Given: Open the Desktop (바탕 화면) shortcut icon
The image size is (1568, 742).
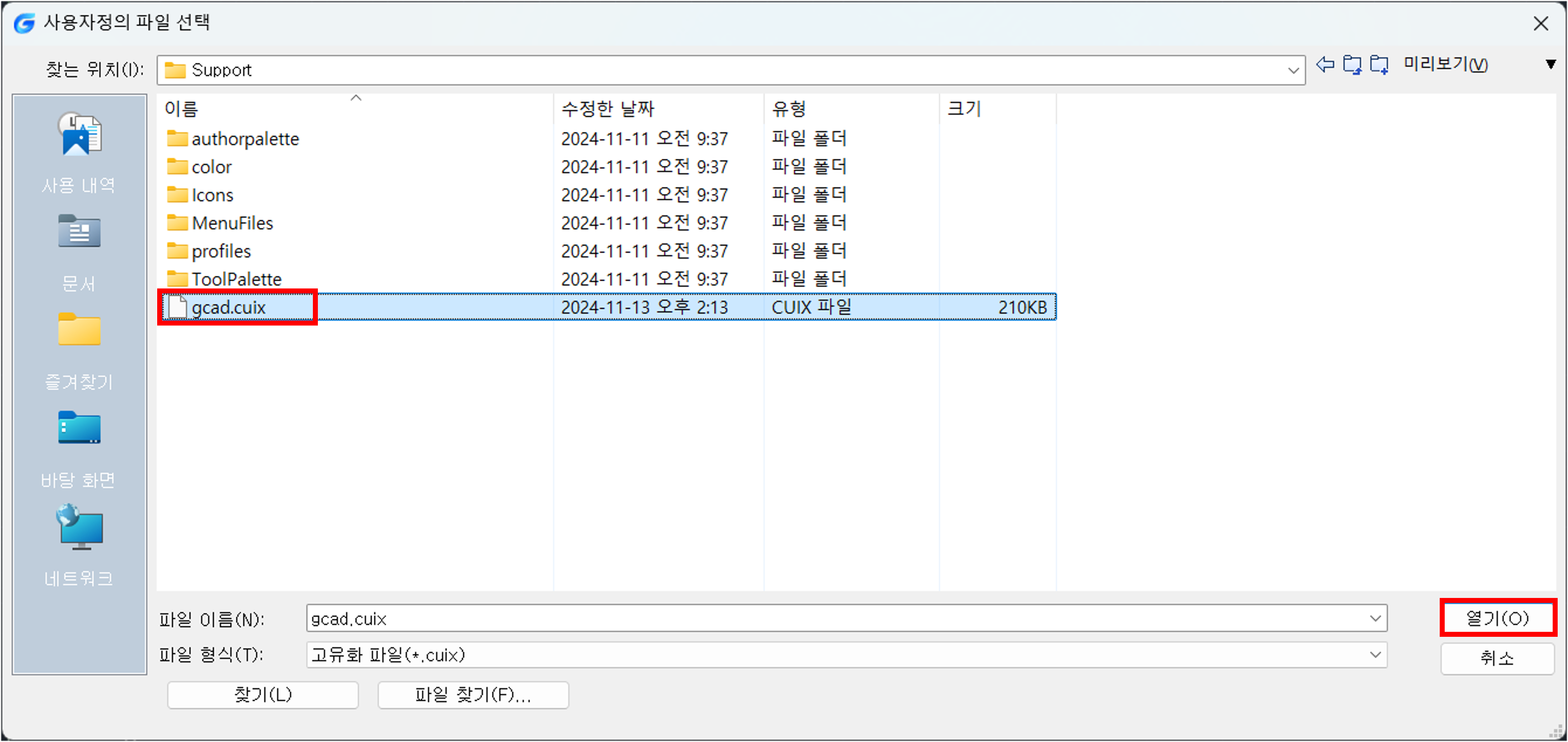Looking at the screenshot, I should [x=79, y=428].
